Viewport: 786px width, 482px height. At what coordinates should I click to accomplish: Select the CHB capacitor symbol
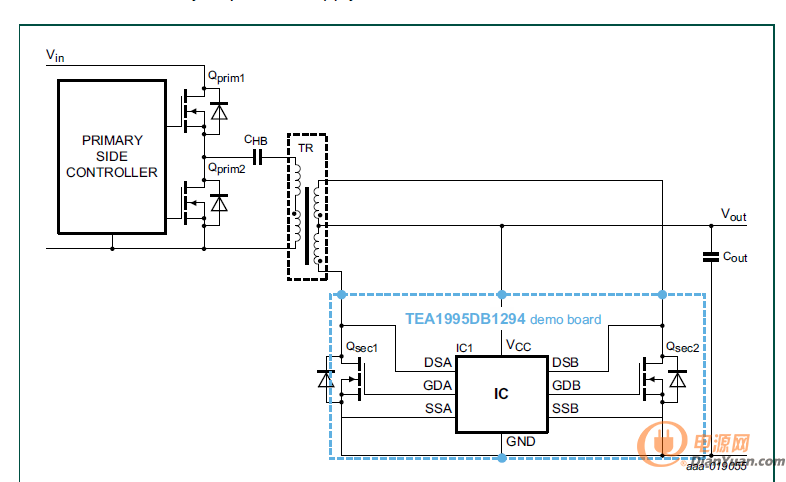click(x=258, y=157)
